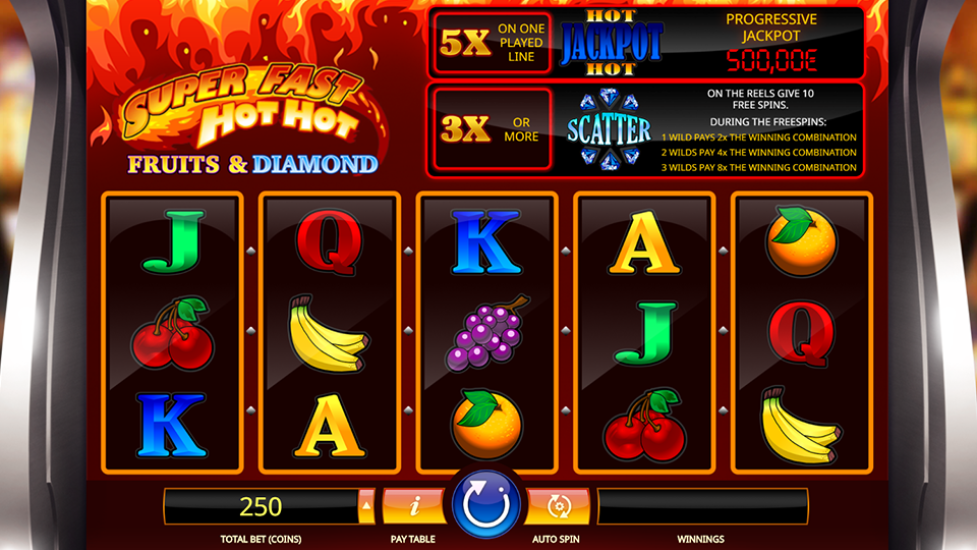Select the orange symbol on third reel
The image size is (977, 550).
point(487,425)
